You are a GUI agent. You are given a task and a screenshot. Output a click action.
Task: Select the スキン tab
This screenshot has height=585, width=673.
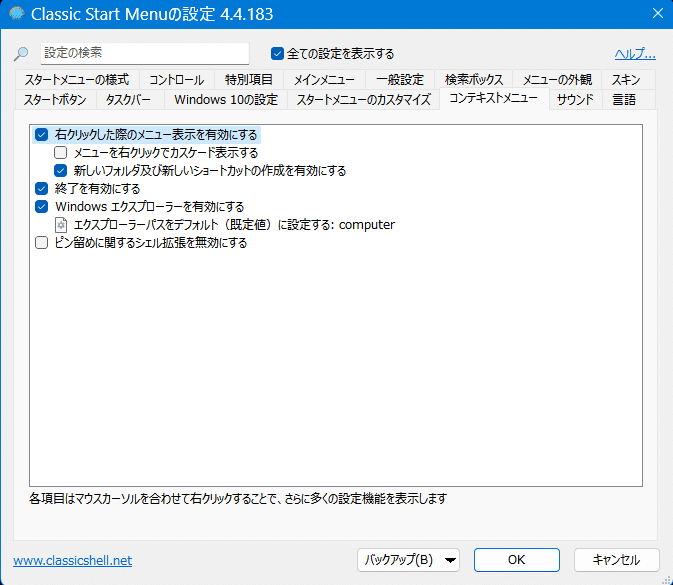[x=626, y=80]
